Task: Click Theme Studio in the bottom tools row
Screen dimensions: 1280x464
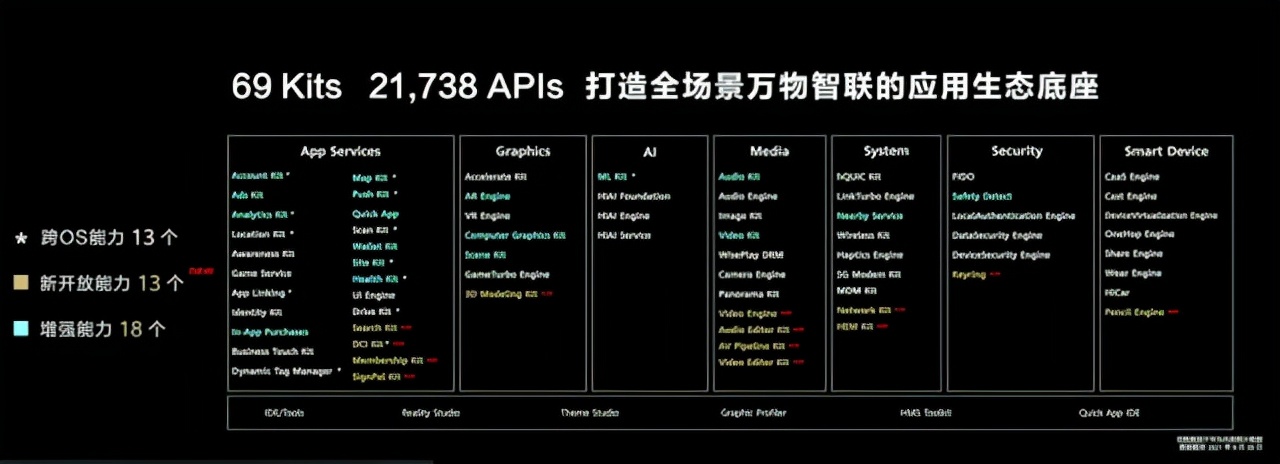Action: 590,413
